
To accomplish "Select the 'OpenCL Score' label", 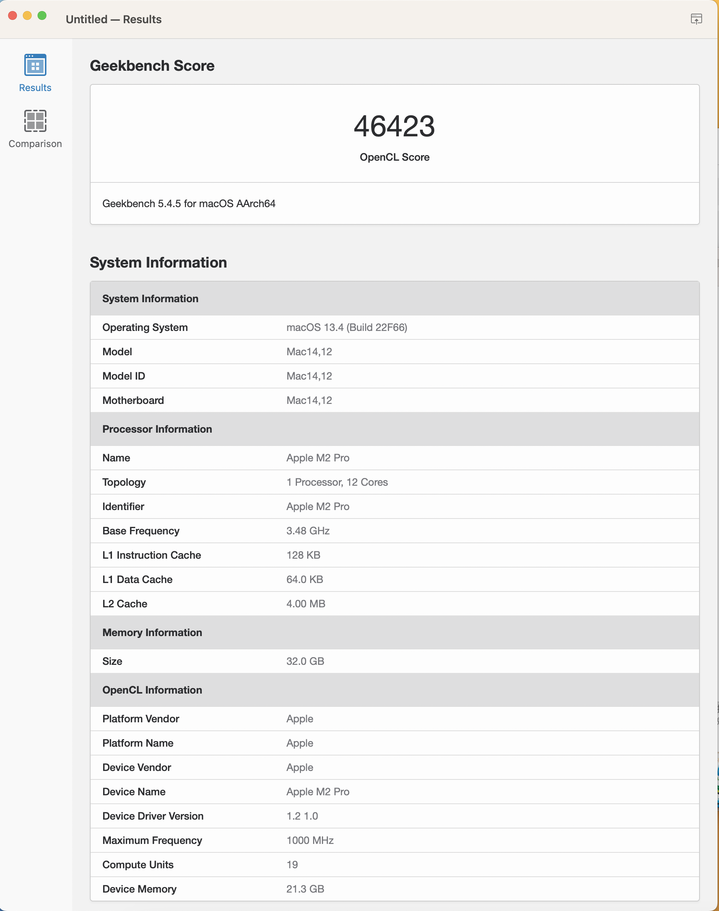I will tap(394, 157).
